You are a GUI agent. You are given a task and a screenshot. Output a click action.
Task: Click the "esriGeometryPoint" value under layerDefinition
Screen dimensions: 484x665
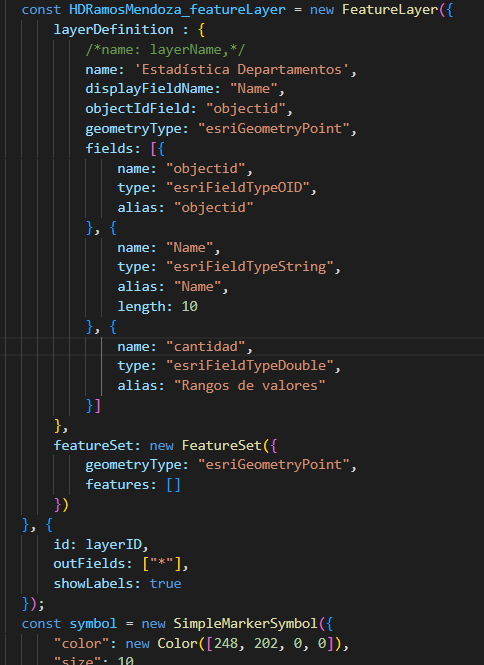[x=274, y=129]
